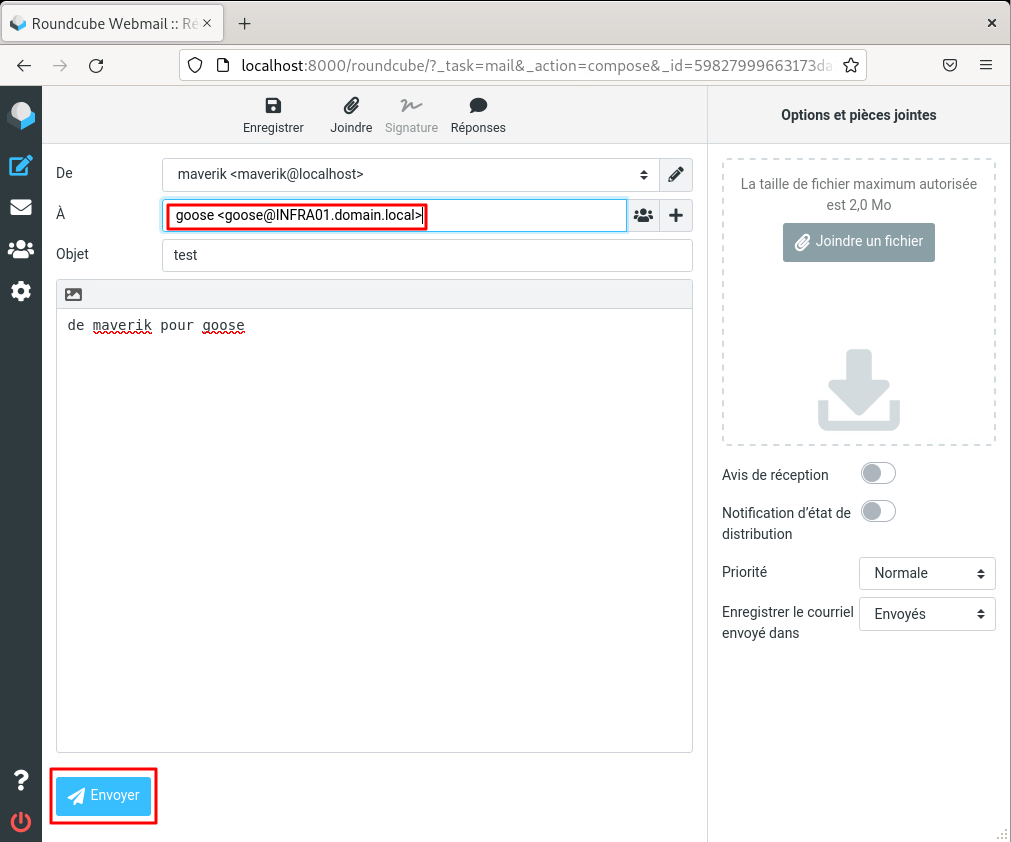Edit sender identities with pencil button
This screenshot has width=1011, height=842.
coord(676,174)
